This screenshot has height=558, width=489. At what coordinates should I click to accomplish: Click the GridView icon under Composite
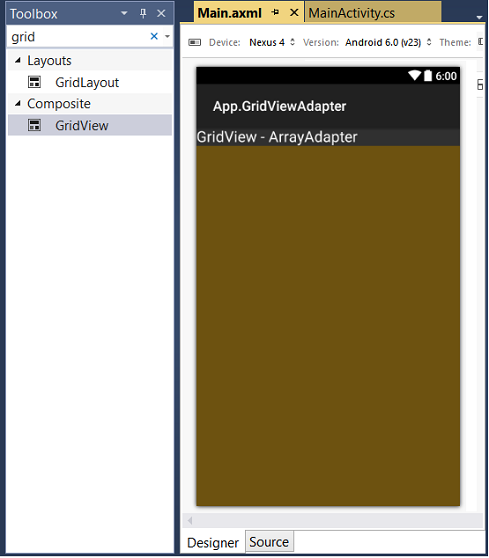pos(35,125)
